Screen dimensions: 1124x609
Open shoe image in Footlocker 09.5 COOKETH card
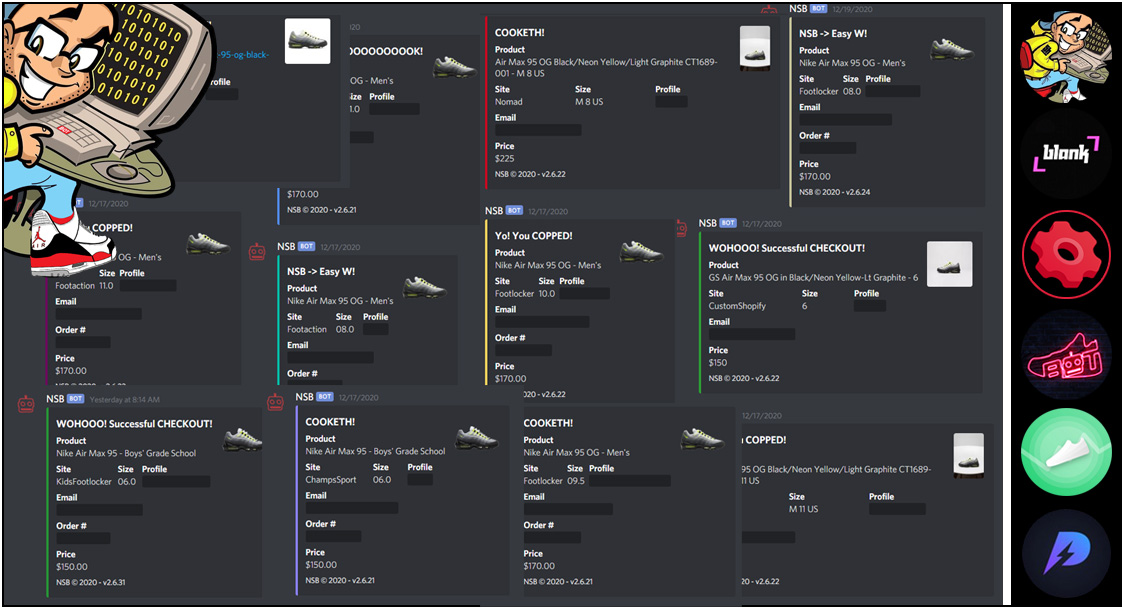[702, 438]
